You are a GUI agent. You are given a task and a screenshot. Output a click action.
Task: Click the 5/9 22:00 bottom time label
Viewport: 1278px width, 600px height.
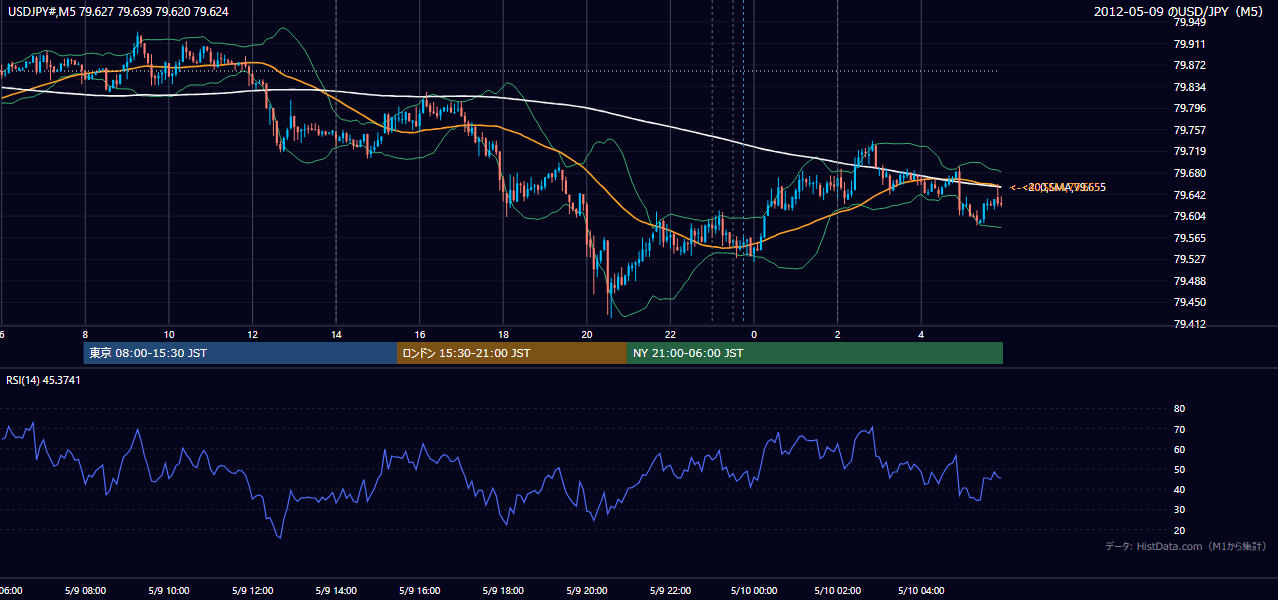[x=670, y=590]
